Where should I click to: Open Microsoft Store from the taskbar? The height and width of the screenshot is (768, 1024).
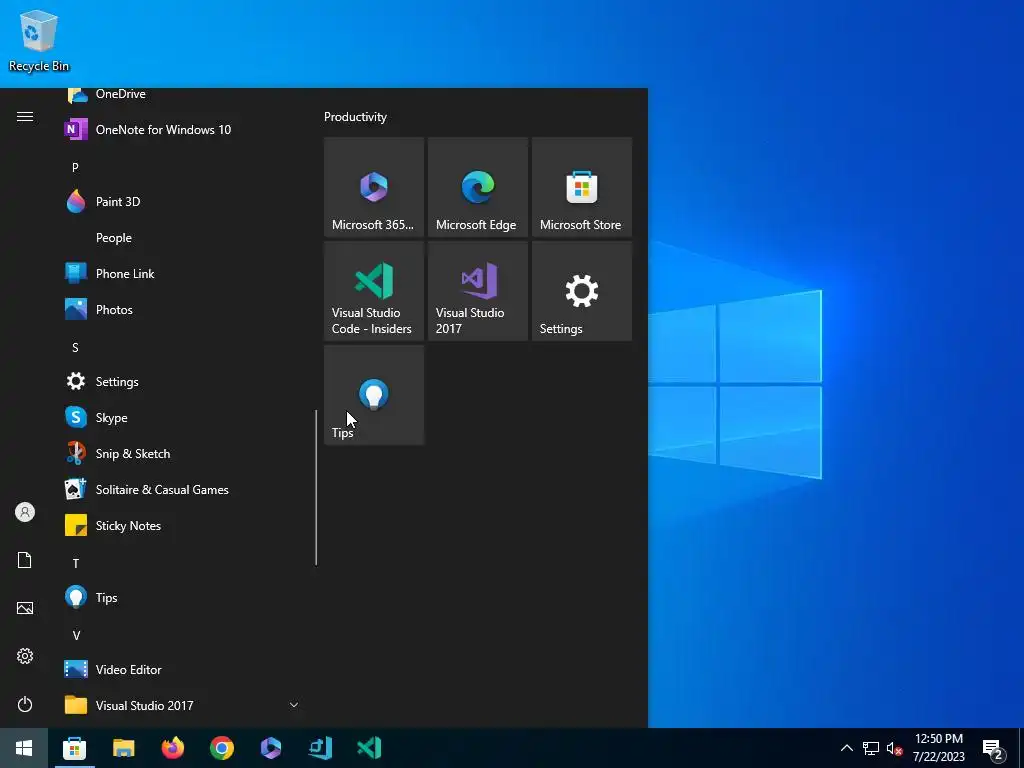[x=74, y=748]
